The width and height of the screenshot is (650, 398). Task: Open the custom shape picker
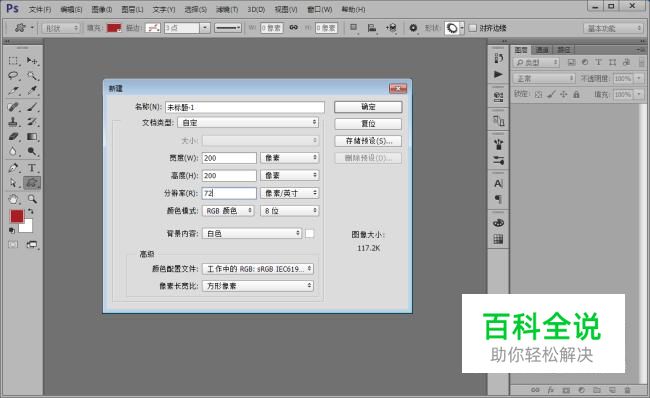[x=454, y=28]
